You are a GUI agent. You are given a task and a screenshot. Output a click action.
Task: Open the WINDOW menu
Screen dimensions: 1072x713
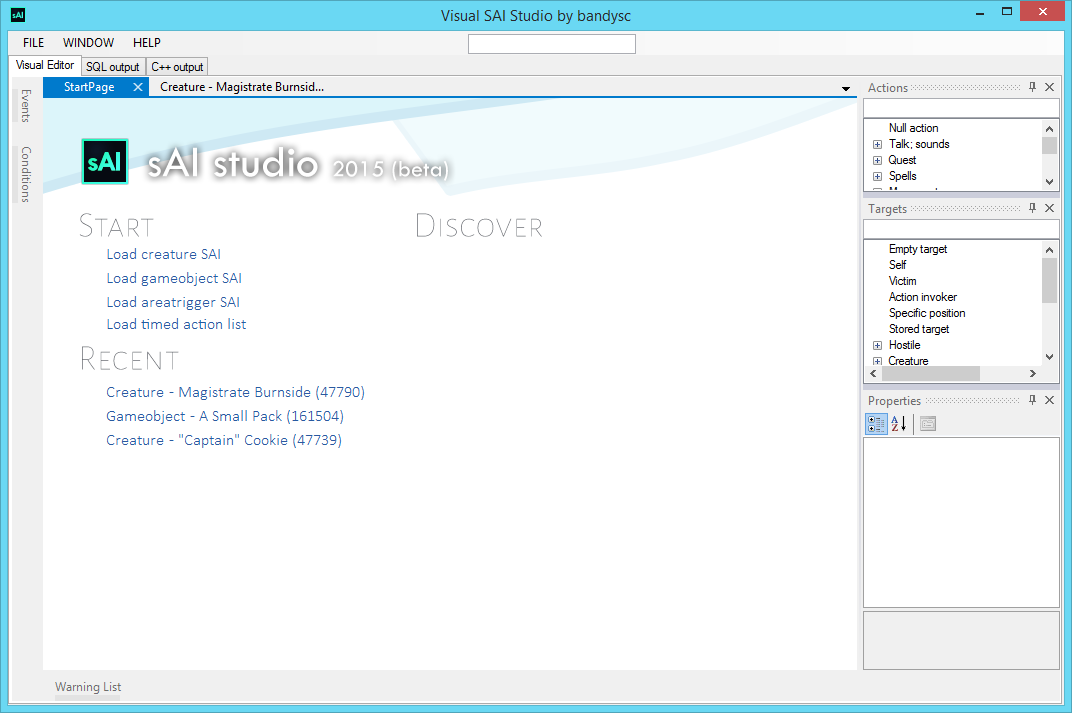coord(88,42)
